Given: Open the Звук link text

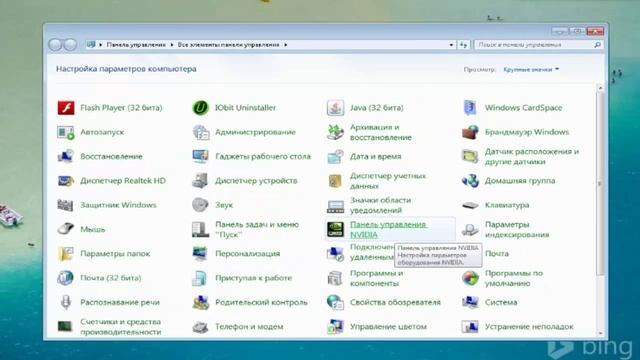Looking at the screenshot, I should 224,205.
